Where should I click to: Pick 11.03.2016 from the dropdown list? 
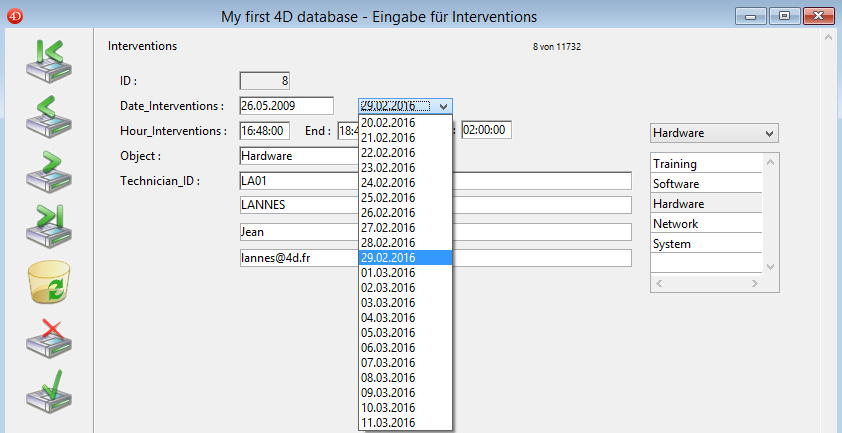[388, 423]
